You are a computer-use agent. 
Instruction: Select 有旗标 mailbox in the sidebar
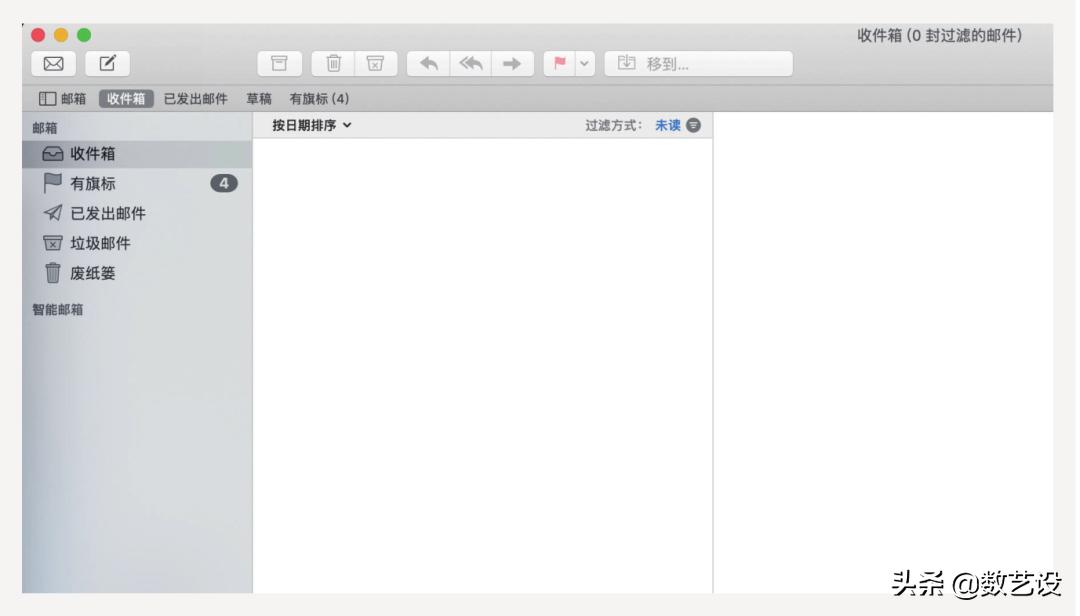tap(137, 183)
